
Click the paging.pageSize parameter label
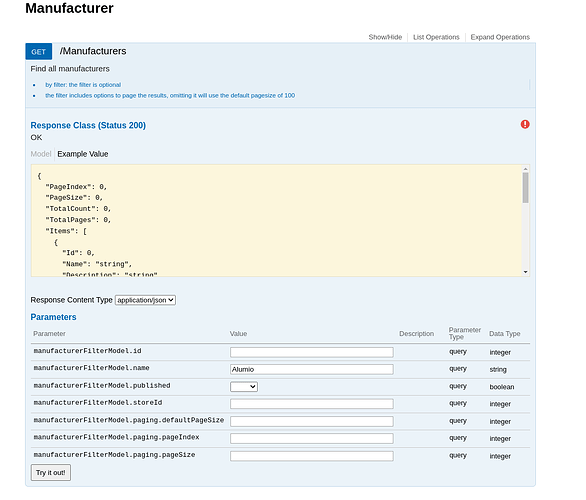114,455
